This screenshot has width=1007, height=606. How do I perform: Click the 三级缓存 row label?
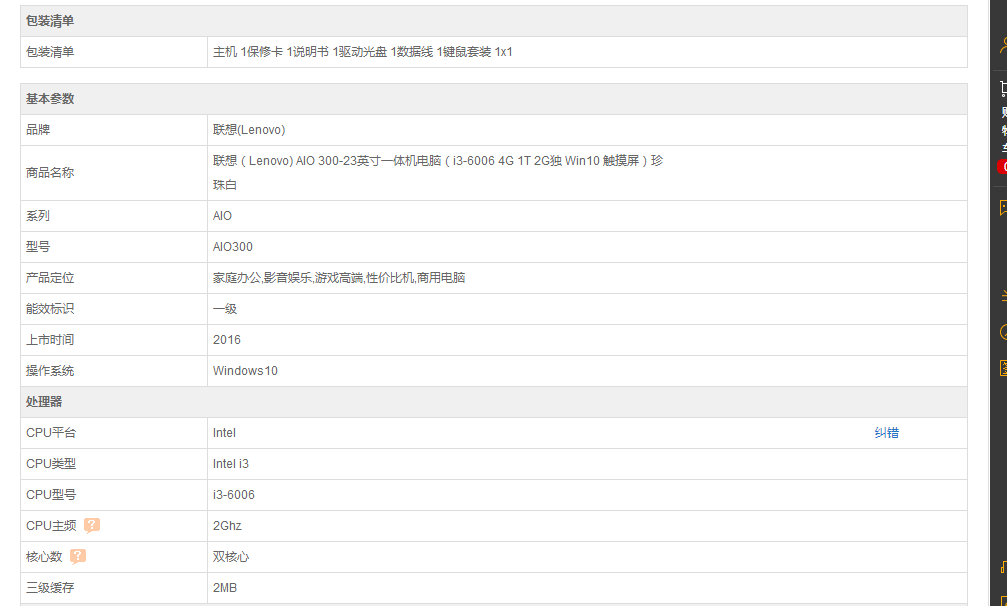(x=49, y=587)
